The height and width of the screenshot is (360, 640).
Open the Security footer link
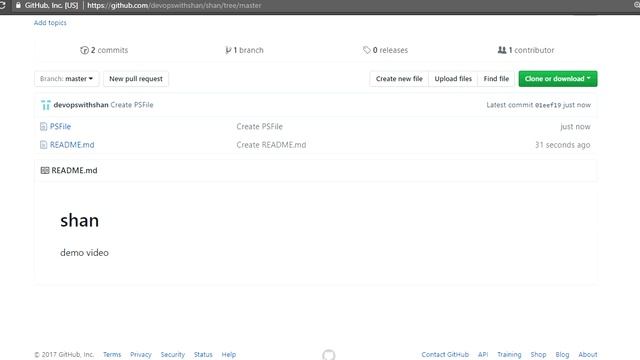coord(173,355)
